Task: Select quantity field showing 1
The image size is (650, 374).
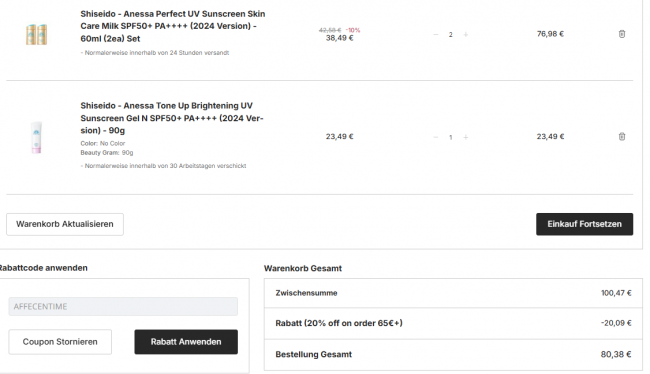Action: (451, 137)
